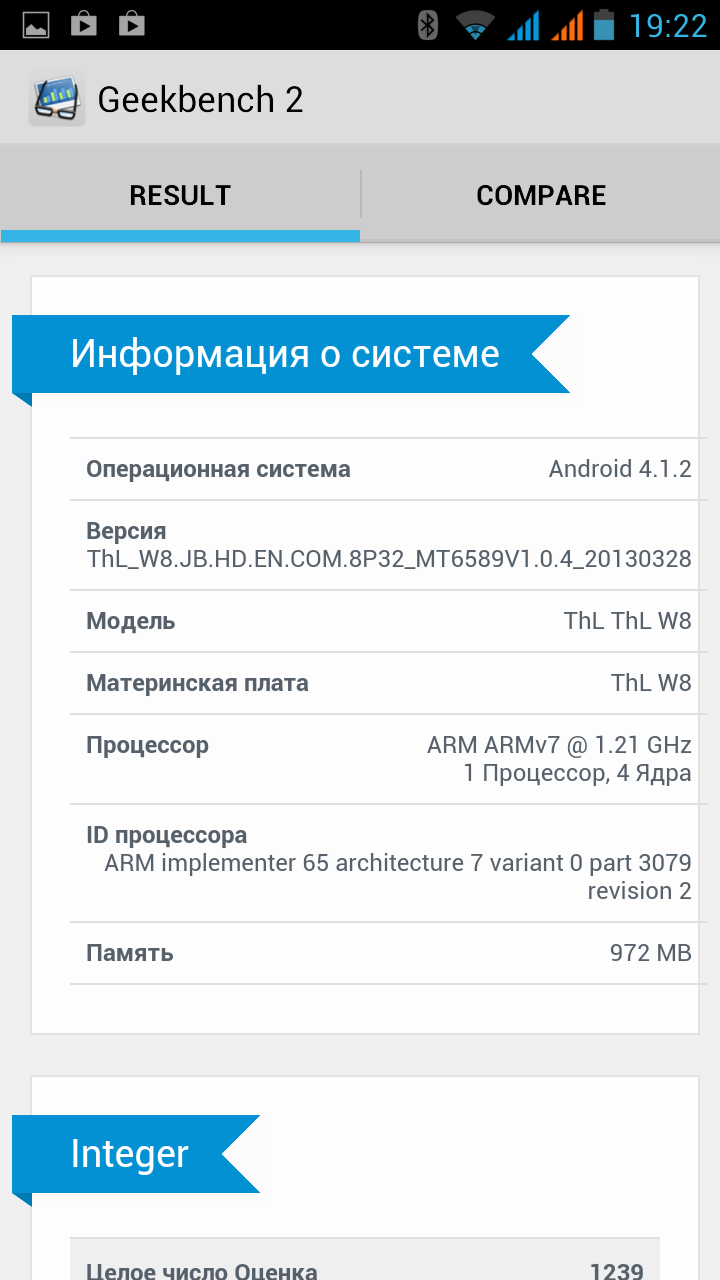This screenshot has width=720, height=1280.
Task: Tap the status bar clock showing 19:22
Action: tap(668, 25)
